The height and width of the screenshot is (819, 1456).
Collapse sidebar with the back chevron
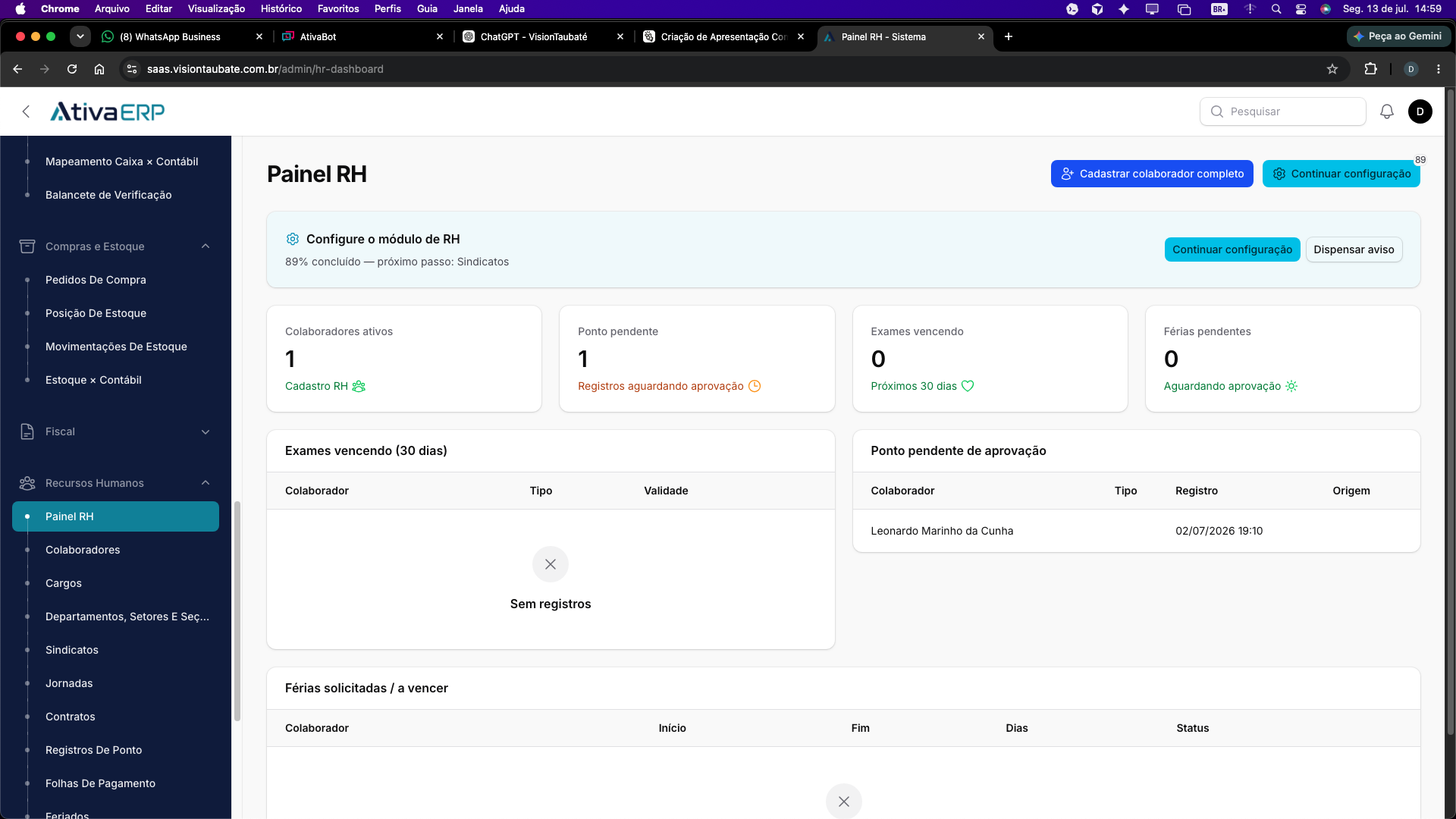(26, 111)
